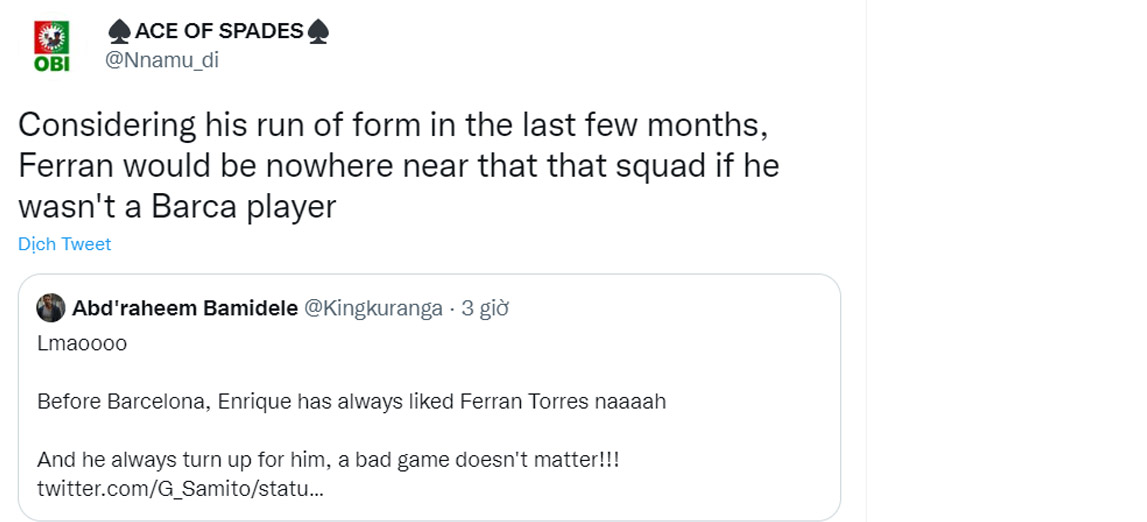Viewport: 1147px width, 522px height.
Task: Open the ACE OF SPADES profile name
Action: pyautogui.click(x=219, y=32)
